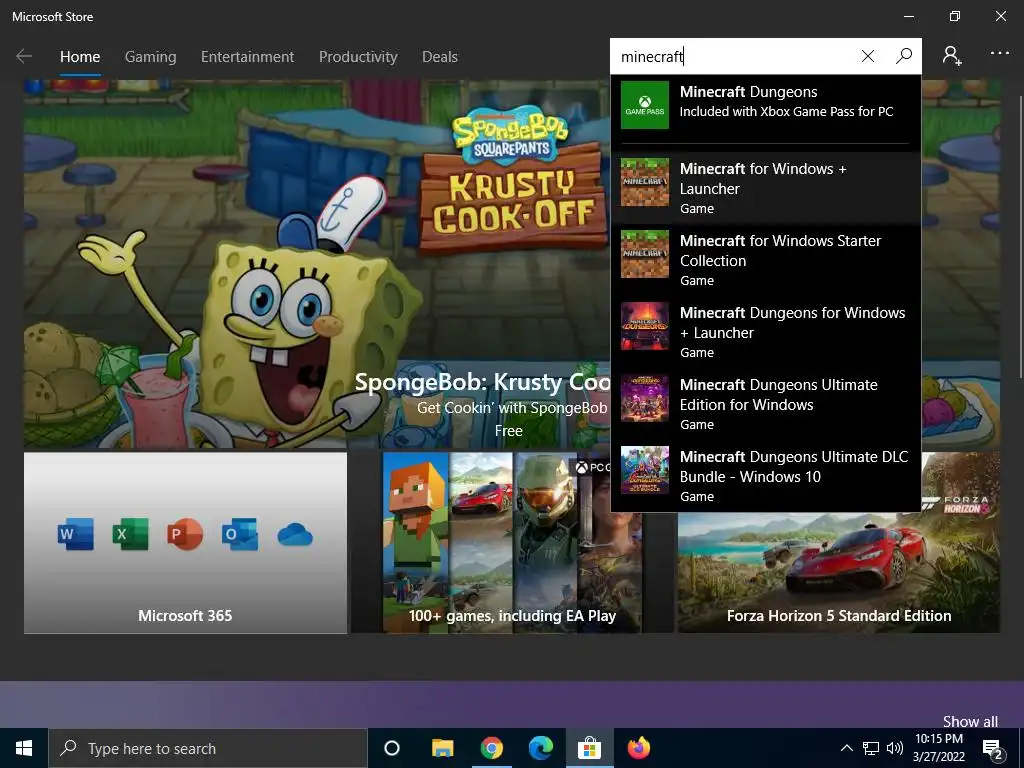Click Minecraft Starter Collection thumbnail icon
Image resolution: width=1024 pixels, height=768 pixels.
(645, 254)
